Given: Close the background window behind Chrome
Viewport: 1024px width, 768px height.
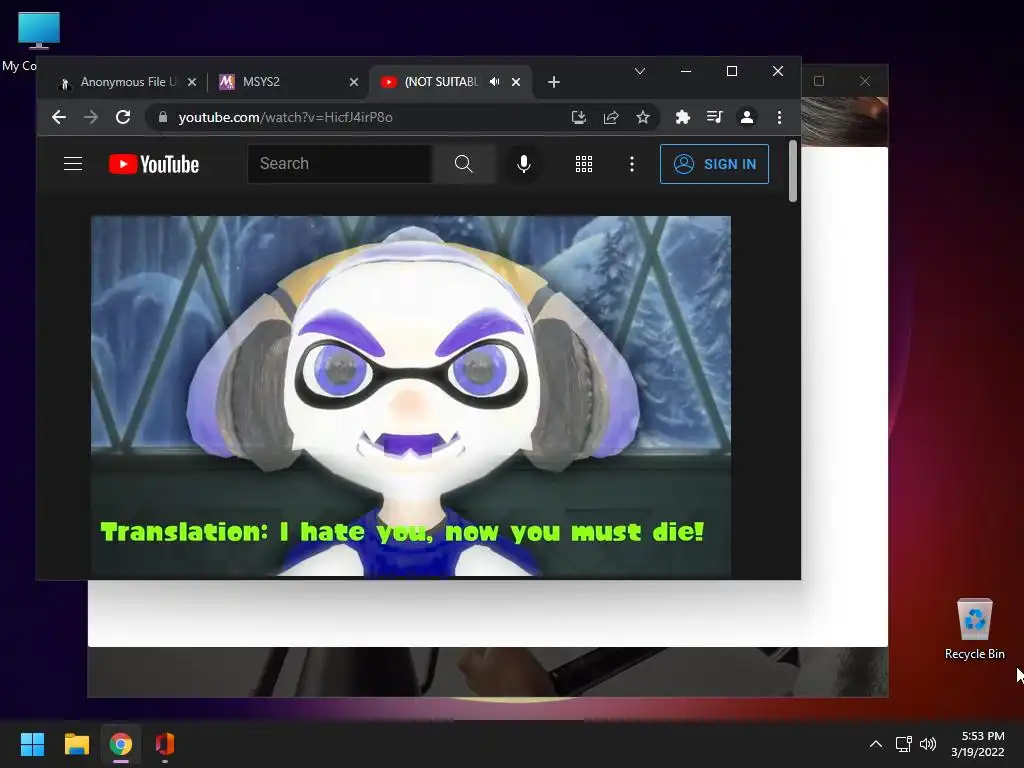Looking at the screenshot, I should tap(865, 81).
